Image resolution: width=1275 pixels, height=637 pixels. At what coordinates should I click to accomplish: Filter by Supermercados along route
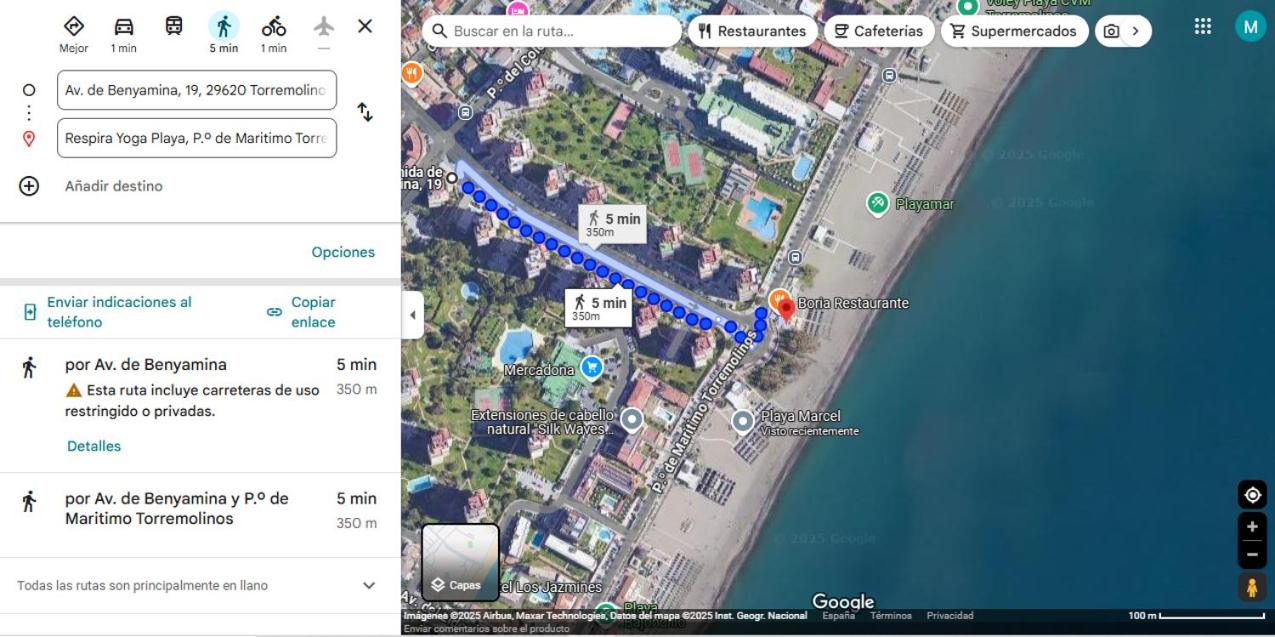(x=1014, y=31)
